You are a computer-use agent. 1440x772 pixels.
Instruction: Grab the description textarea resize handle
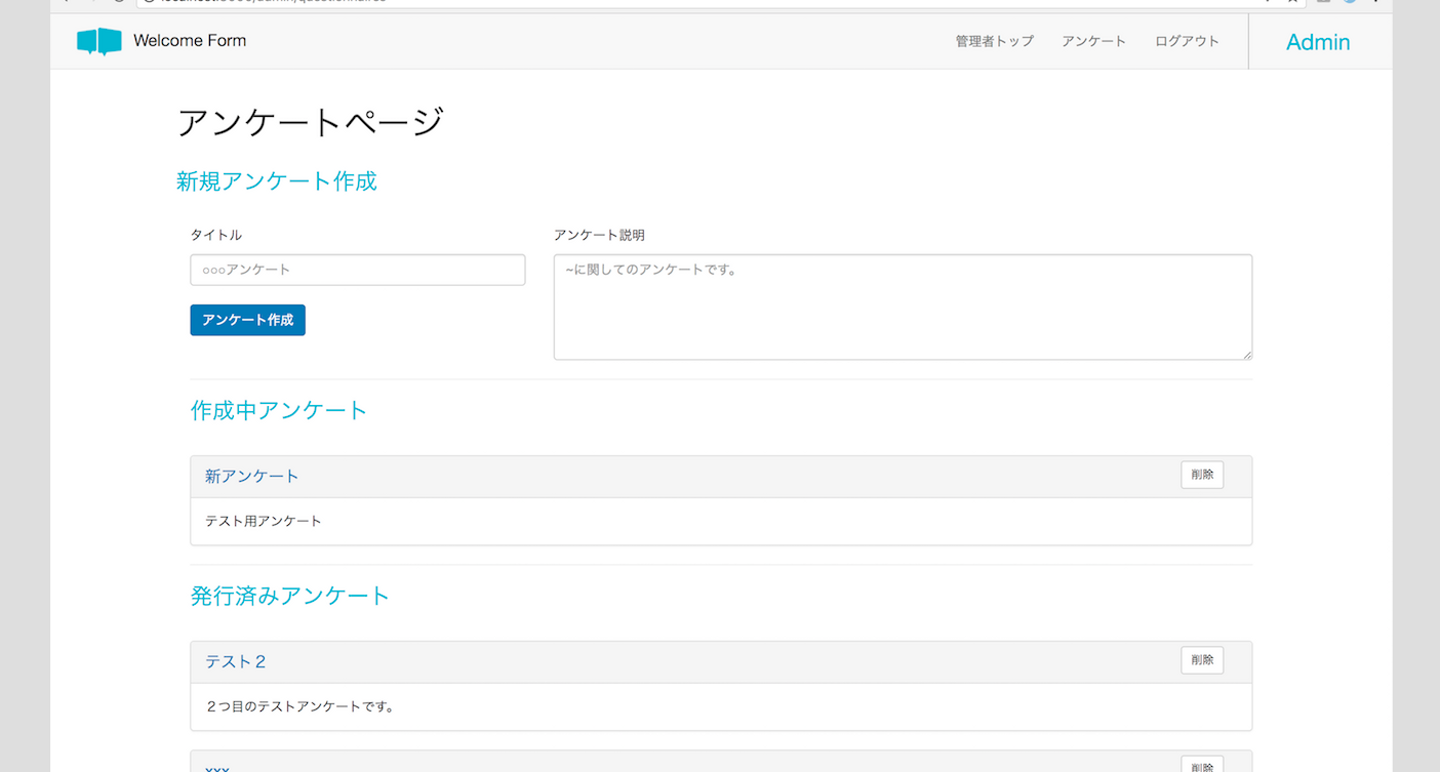pyautogui.click(x=1247, y=354)
